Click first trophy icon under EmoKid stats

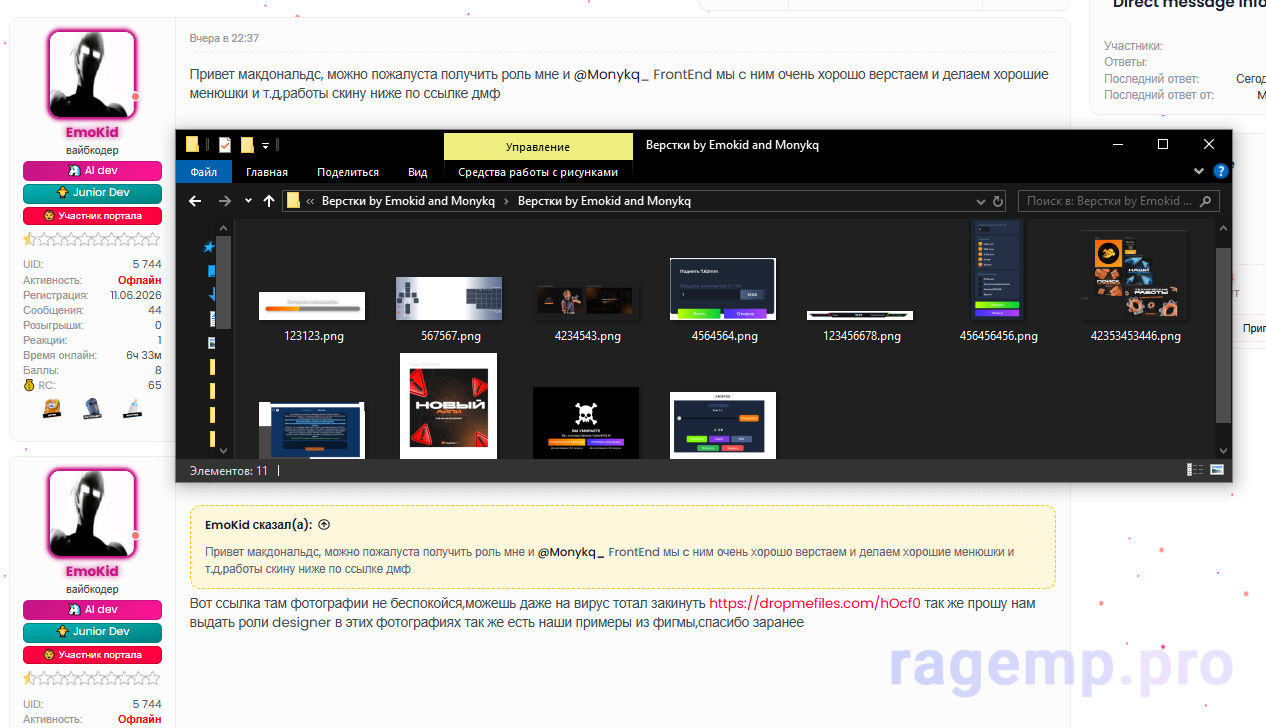pyautogui.click(x=52, y=408)
